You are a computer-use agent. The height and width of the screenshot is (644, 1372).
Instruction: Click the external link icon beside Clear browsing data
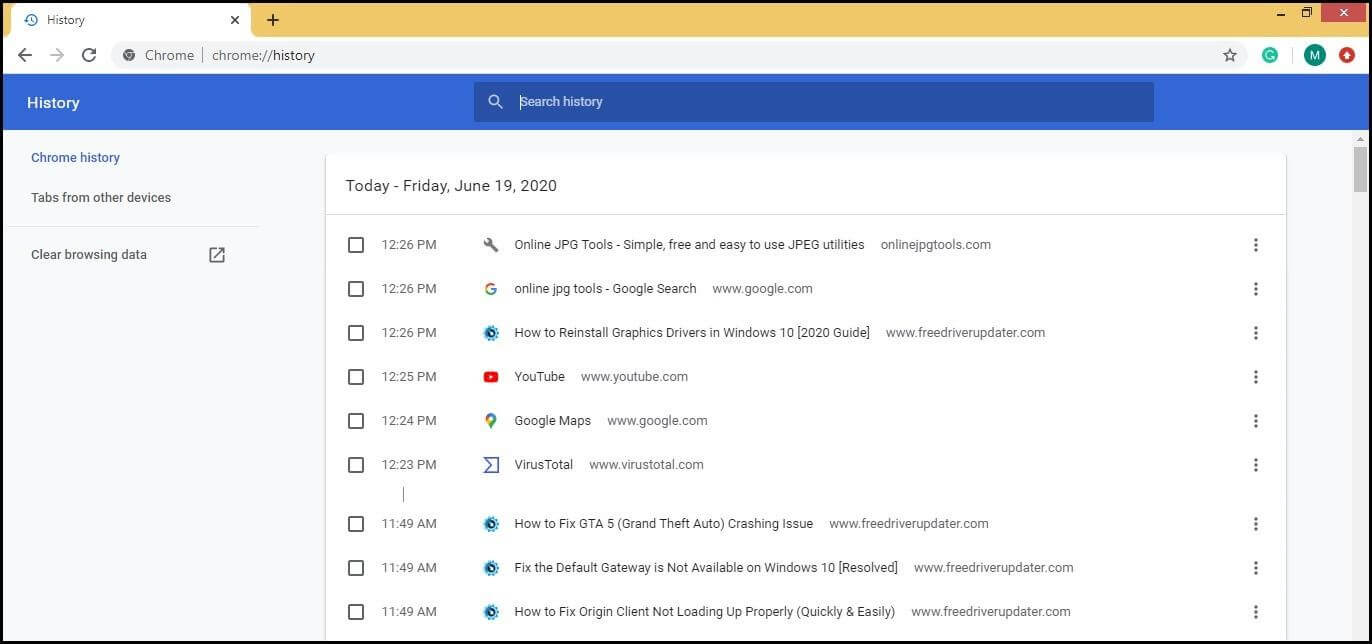217,255
